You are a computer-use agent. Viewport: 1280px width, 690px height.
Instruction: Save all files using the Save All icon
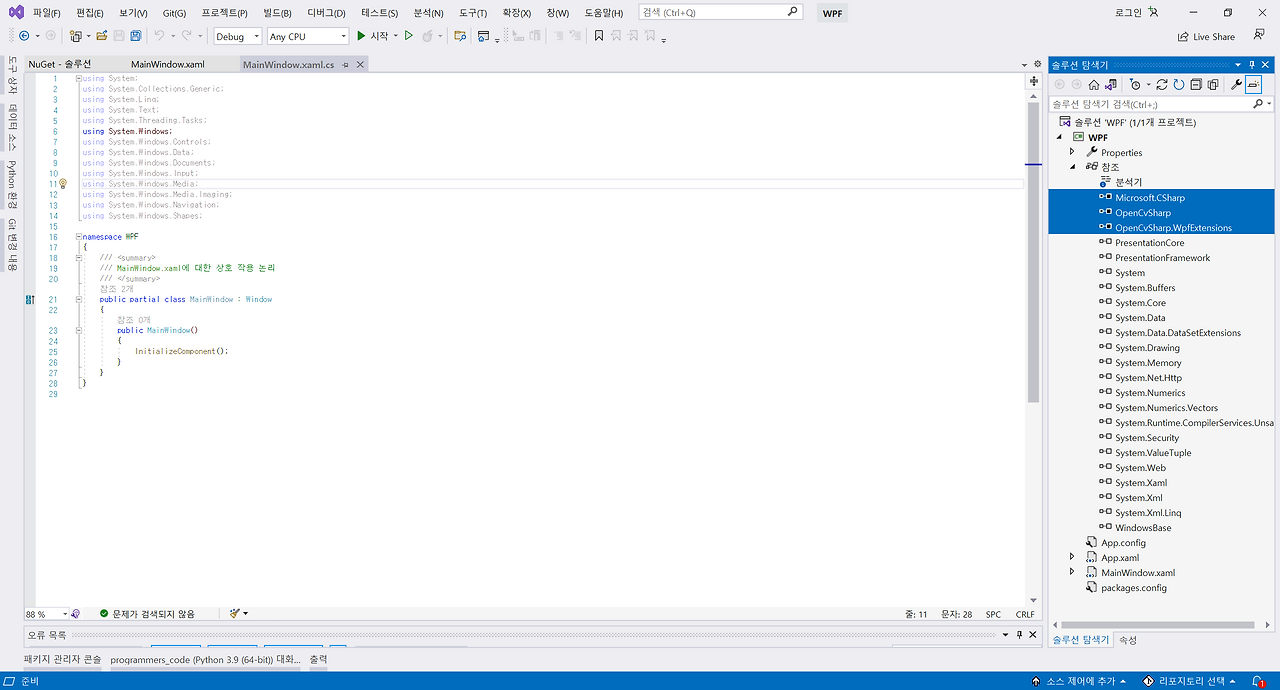134,36
